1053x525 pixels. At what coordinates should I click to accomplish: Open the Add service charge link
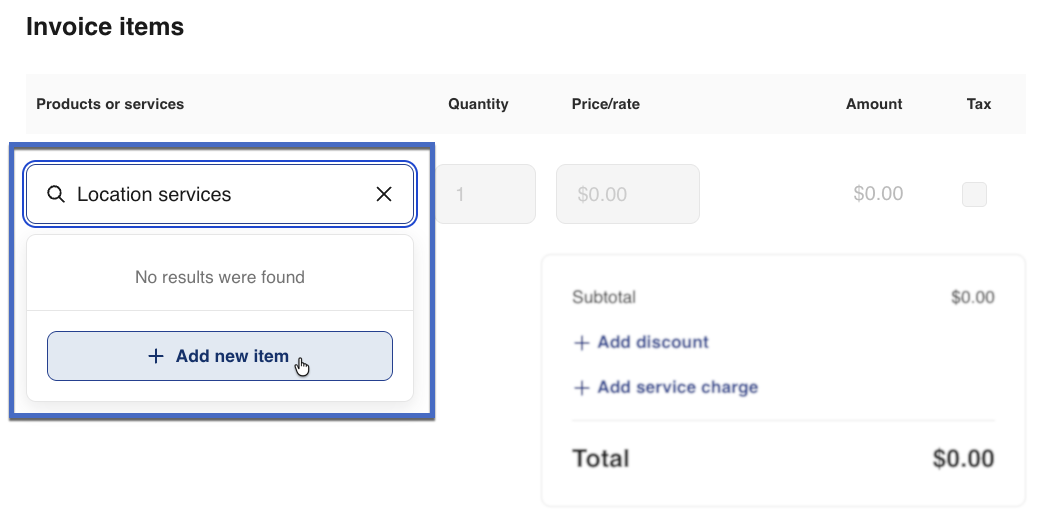tap(677, 388)
